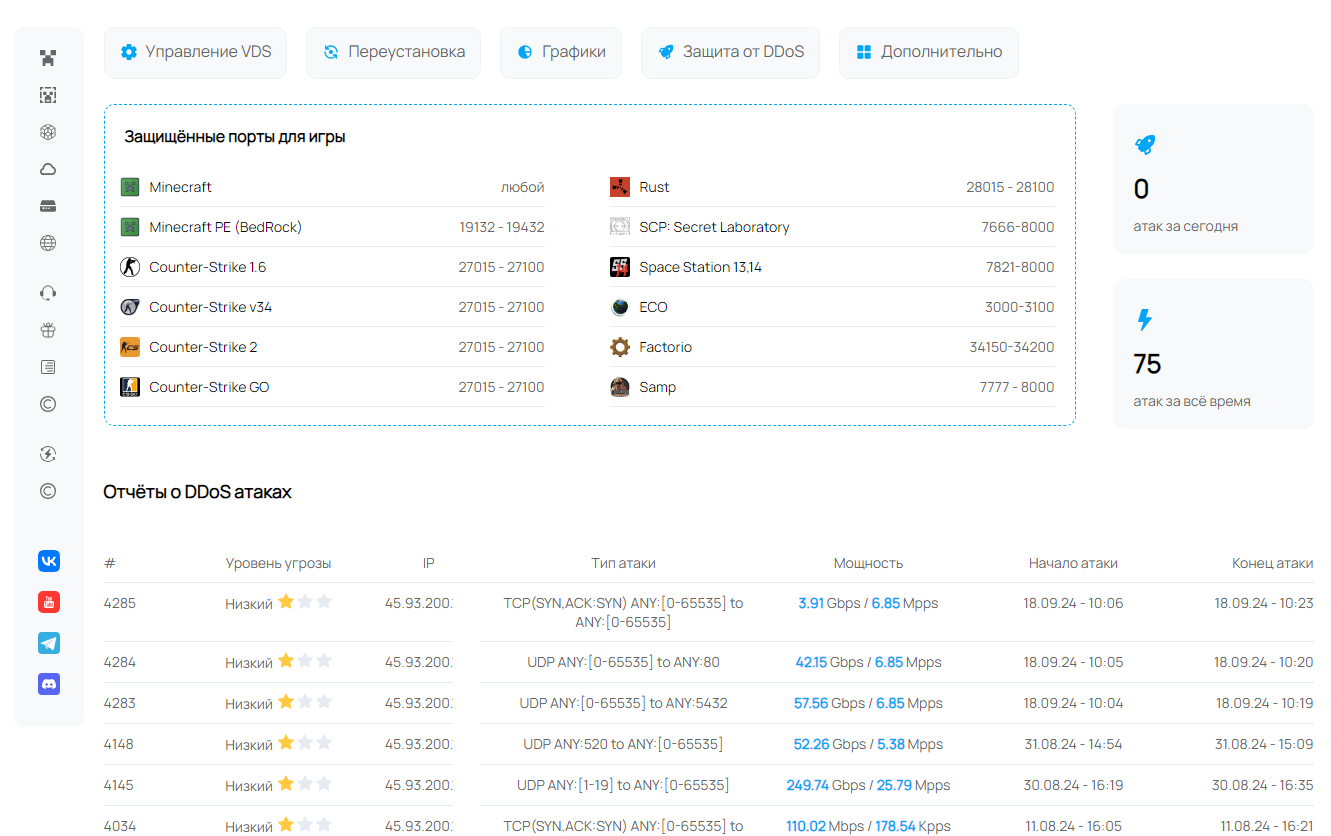Click the Counter-Strike v34 game icon

[130, 307]
